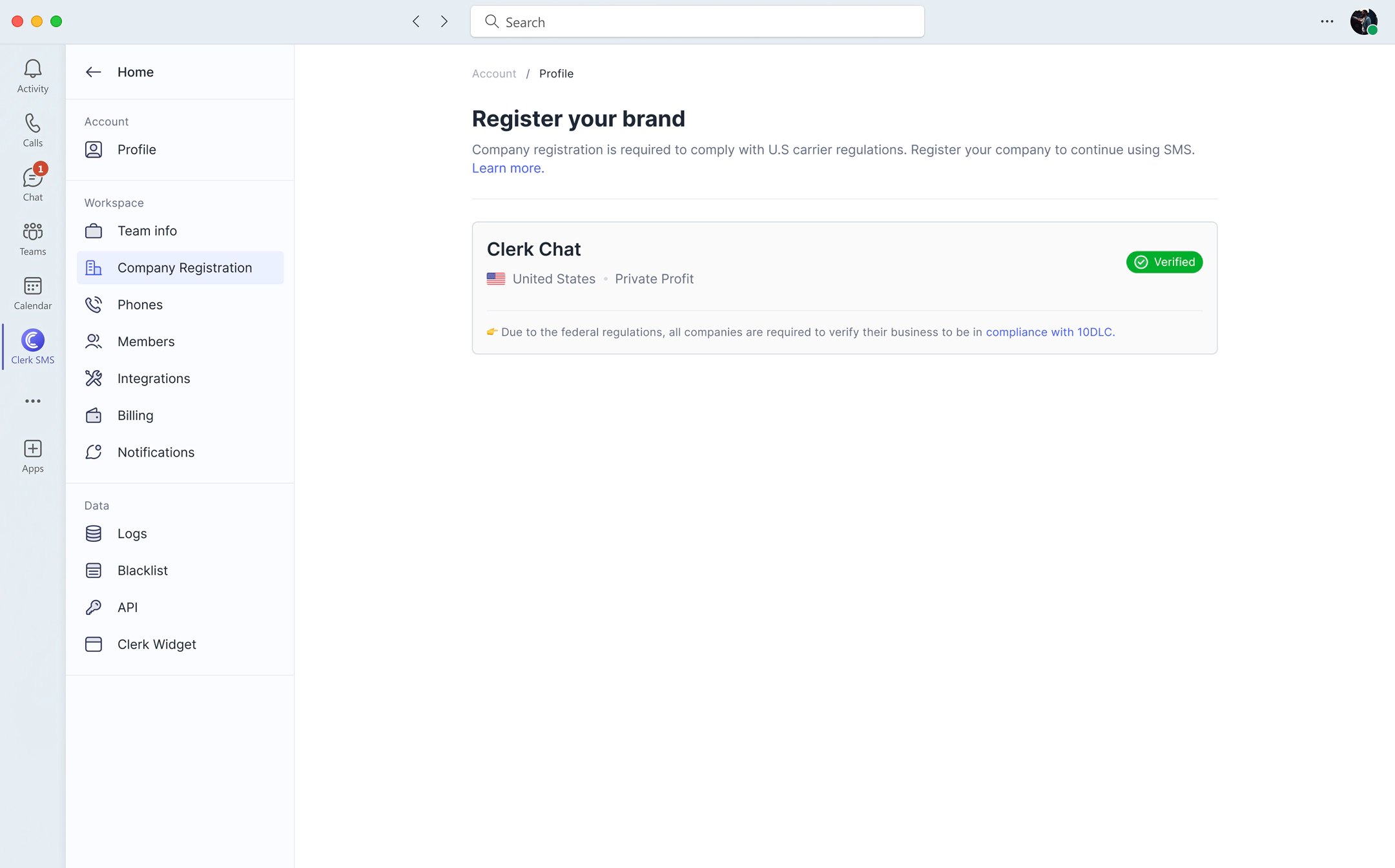Show more apps ellipsis in rail
The image size is (1395, 868).
(x=32, y=401)
